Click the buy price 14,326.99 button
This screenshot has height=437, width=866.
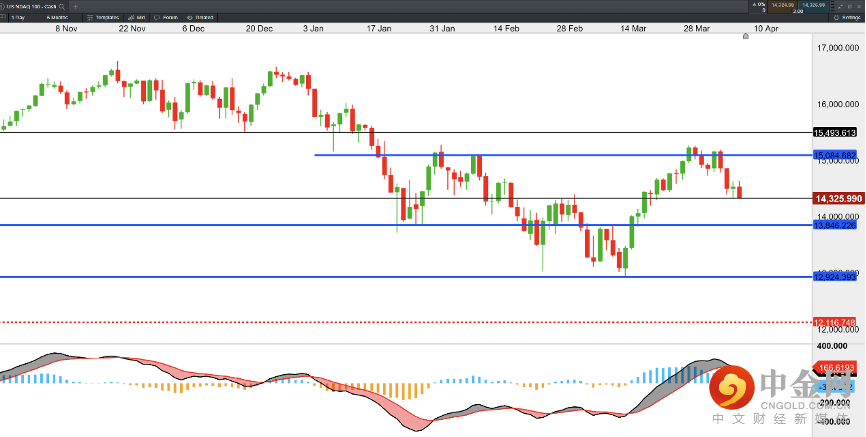(813, 6)
